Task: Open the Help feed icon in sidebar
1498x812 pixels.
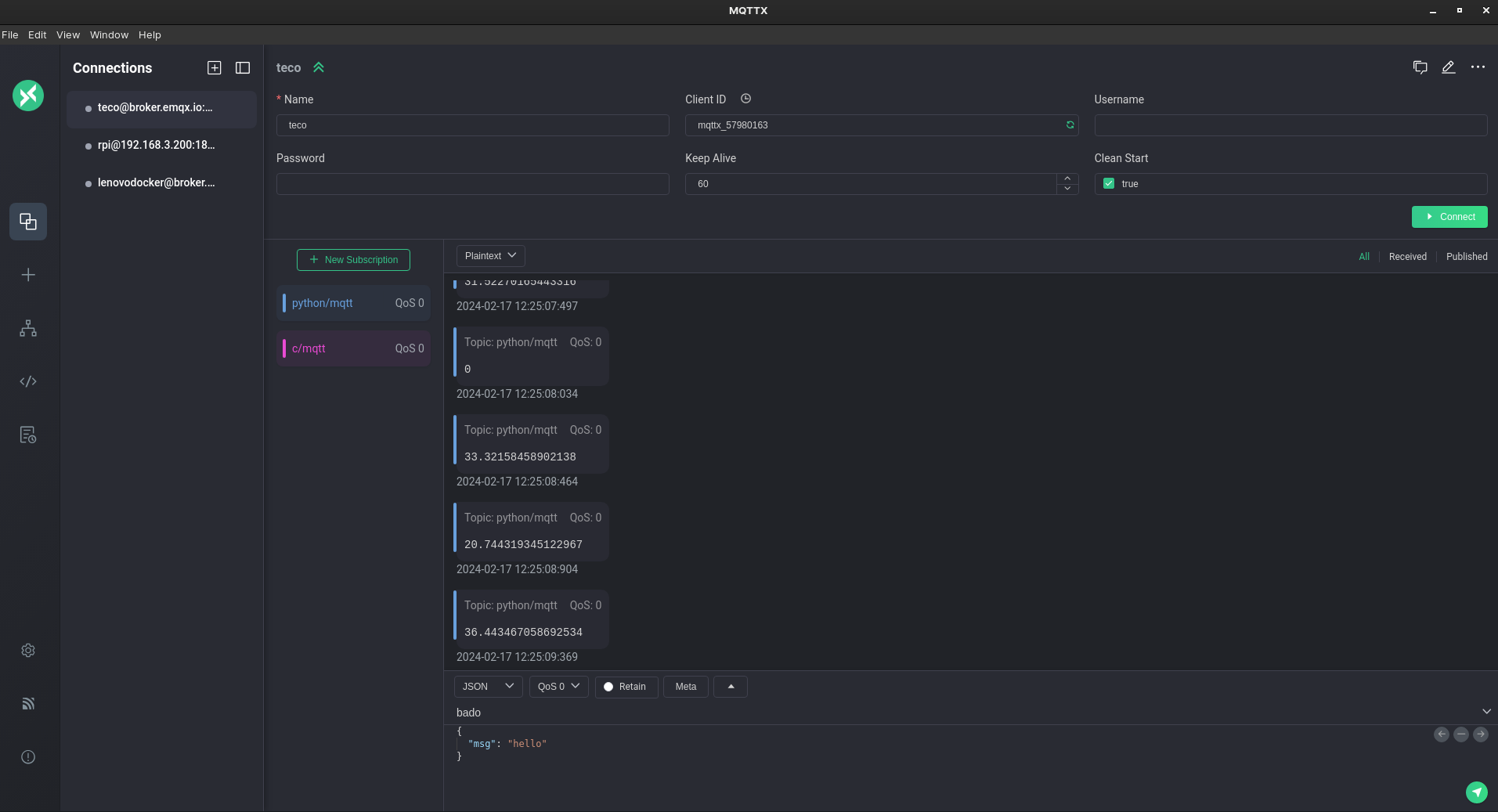Action: (x=28, y=704)
